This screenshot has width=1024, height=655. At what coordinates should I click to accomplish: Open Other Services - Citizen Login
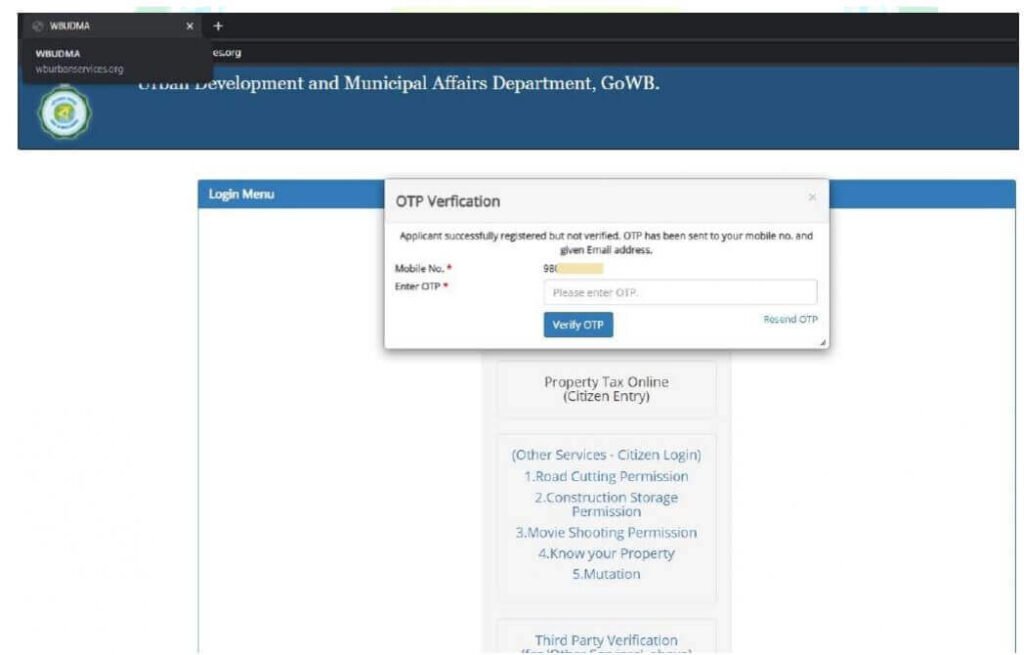pyautogui.click(x=606, y=455)
